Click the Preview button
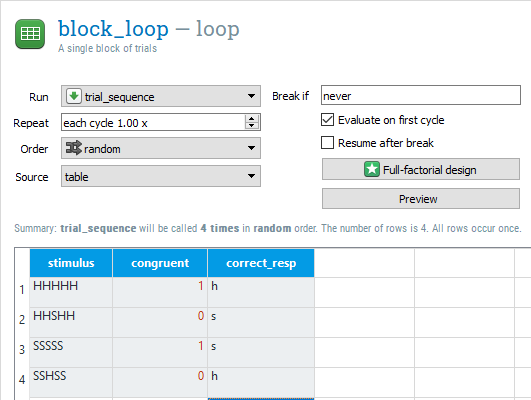Viewport: 531px width, 400px height. 421,199
